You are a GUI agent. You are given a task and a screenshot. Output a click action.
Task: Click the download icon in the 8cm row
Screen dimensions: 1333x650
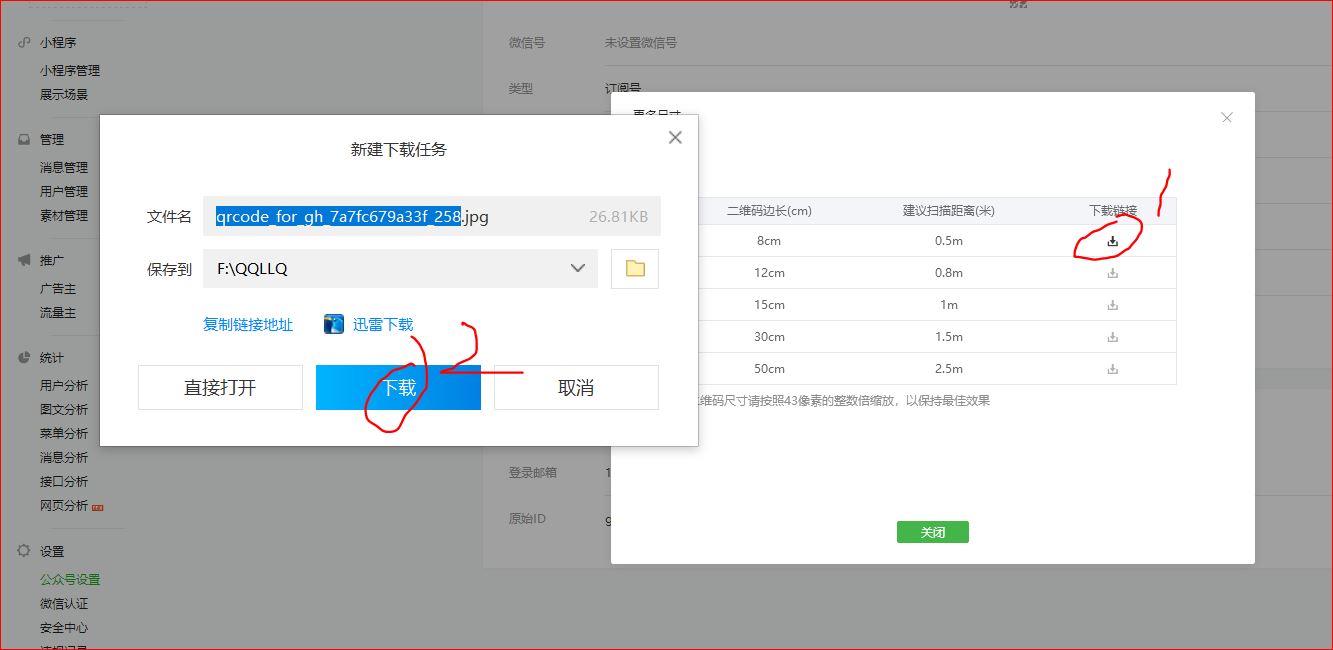pyautogui.click(x=1113, y=241)
